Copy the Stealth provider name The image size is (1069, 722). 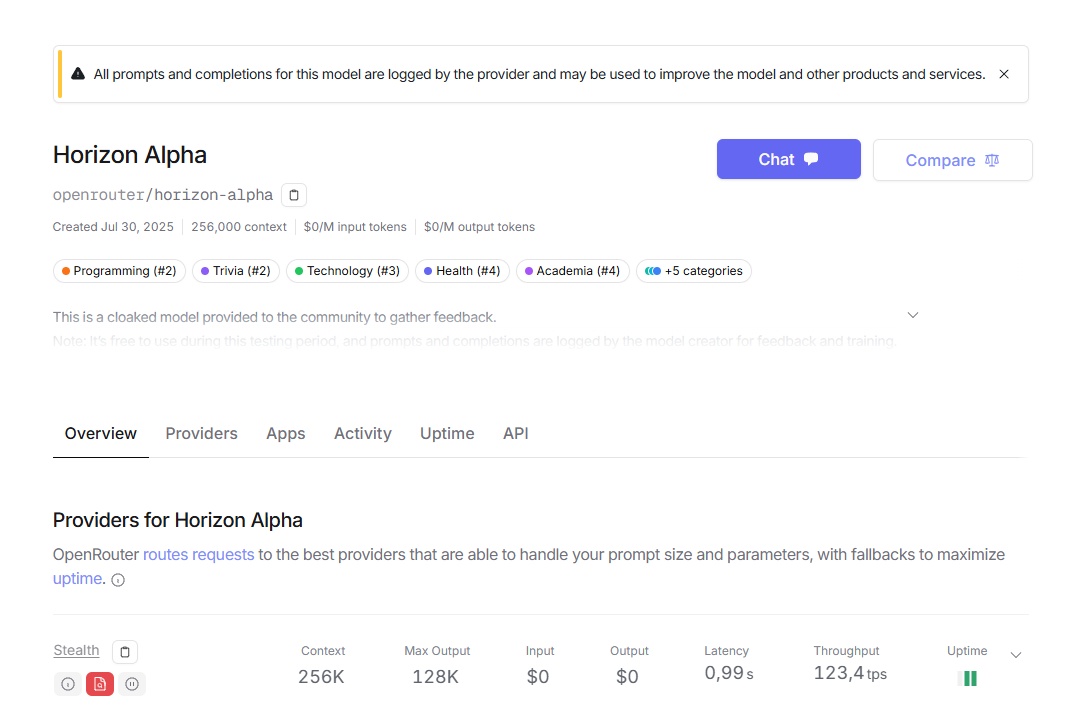point(125,652)
